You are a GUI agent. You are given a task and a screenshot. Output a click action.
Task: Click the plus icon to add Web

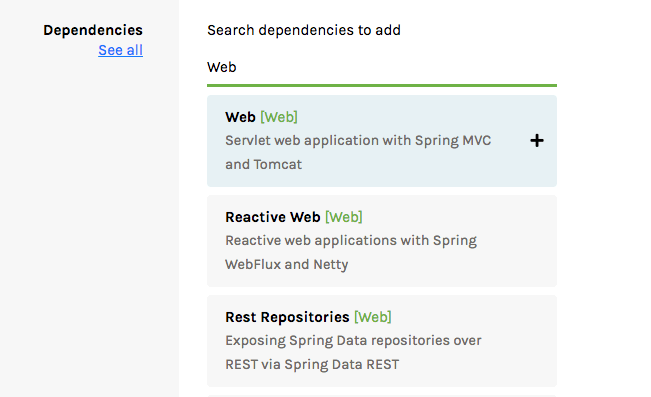pos(537,140)
